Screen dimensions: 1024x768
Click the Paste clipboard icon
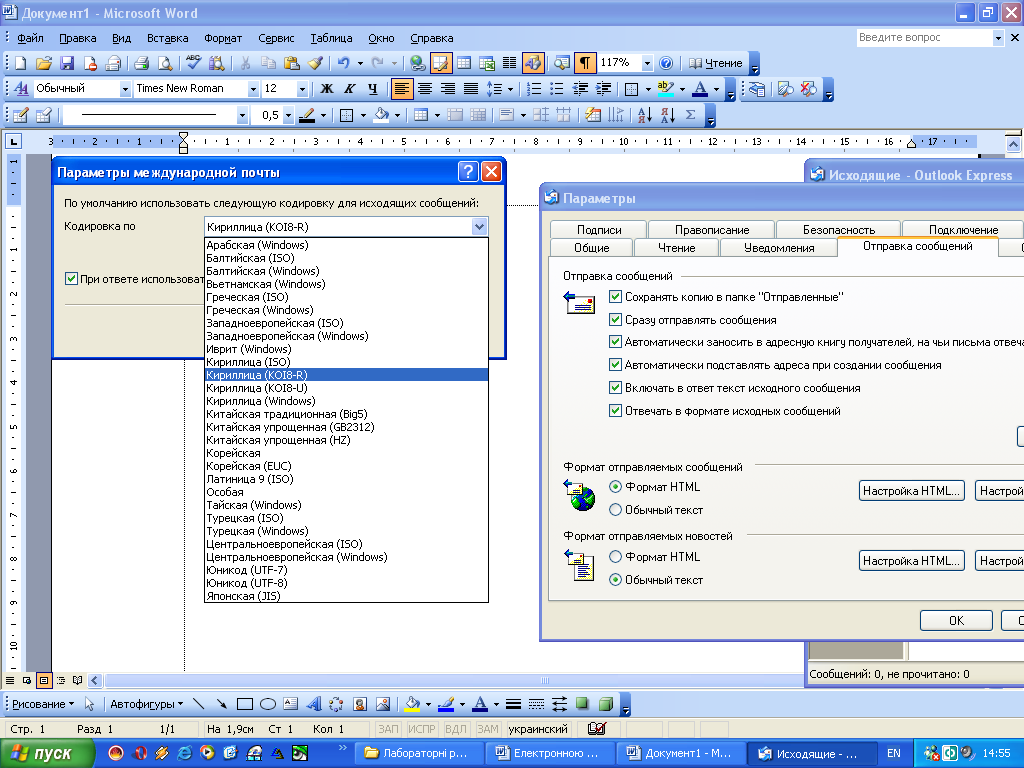point(292,63)
